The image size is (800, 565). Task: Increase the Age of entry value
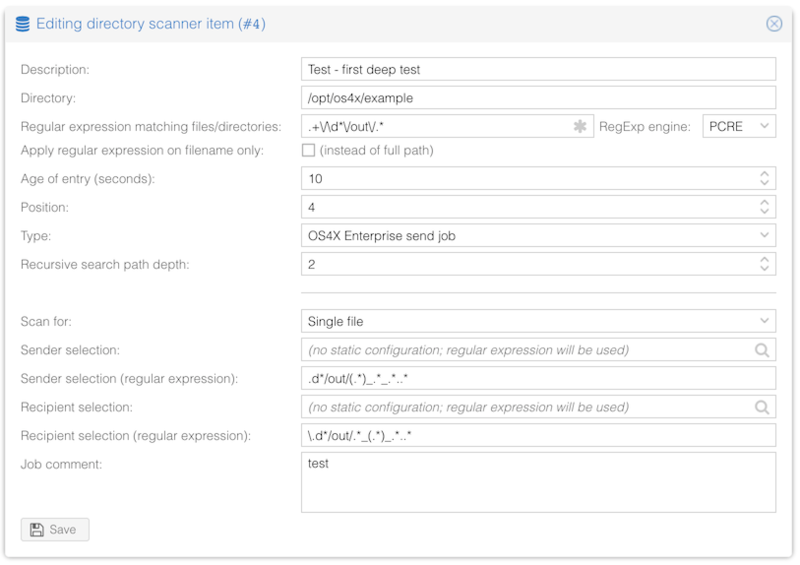tap(764, 174)
